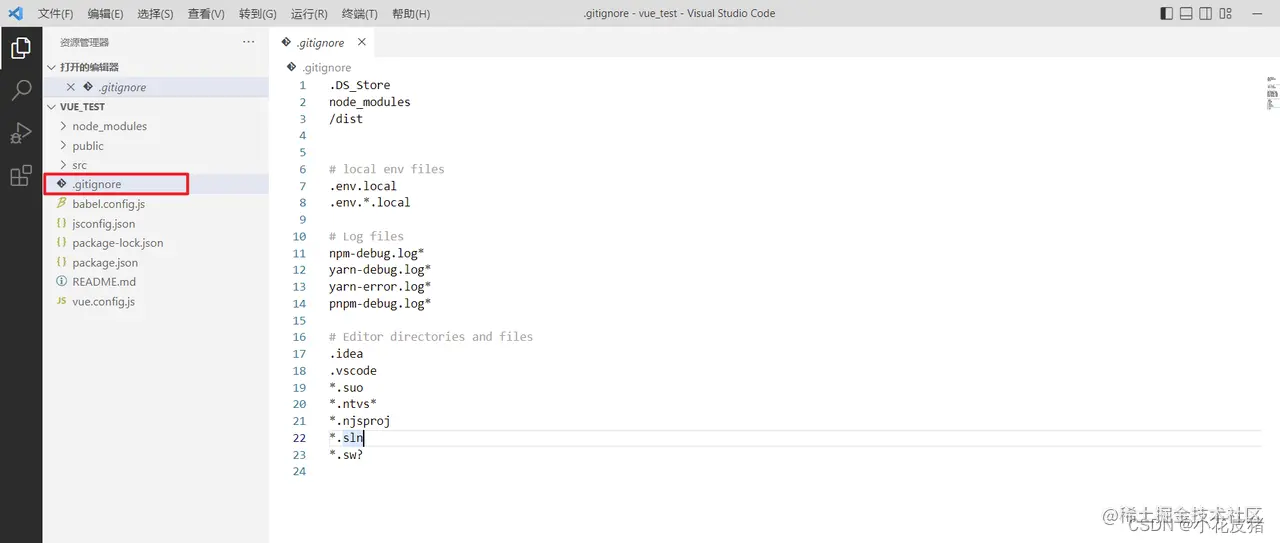Click the yarn-debug.log* line

click(x=380, y=270)
